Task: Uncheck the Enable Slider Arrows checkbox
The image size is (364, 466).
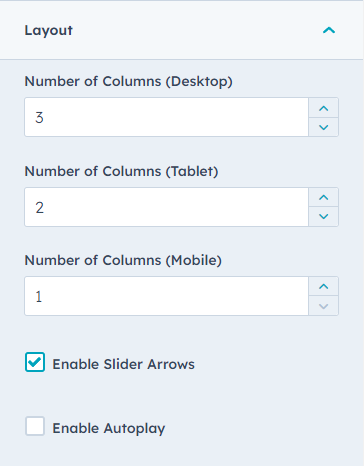Action: pyautogui.click(x=35, y=362)
